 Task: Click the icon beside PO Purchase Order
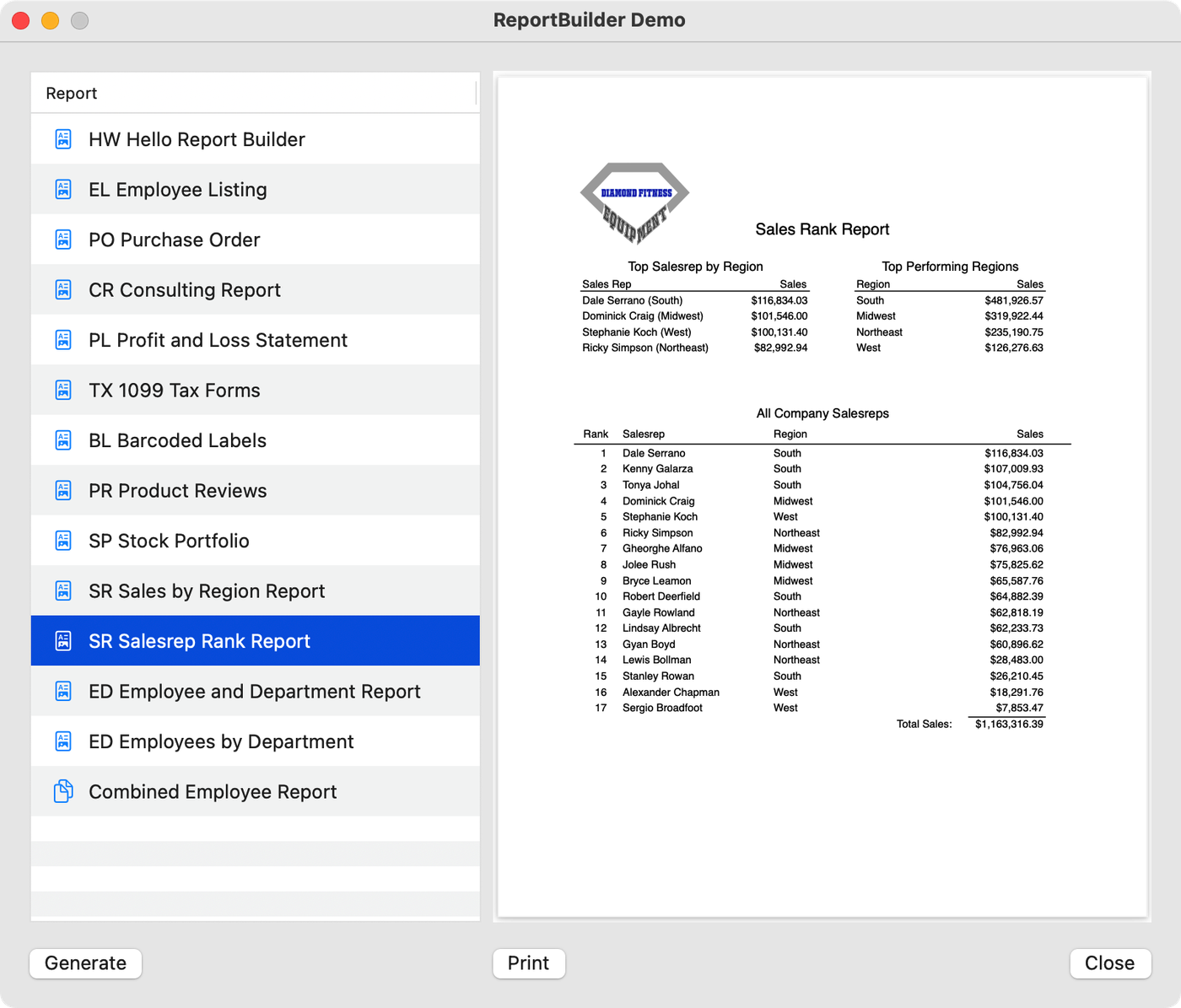coord(63,240)
